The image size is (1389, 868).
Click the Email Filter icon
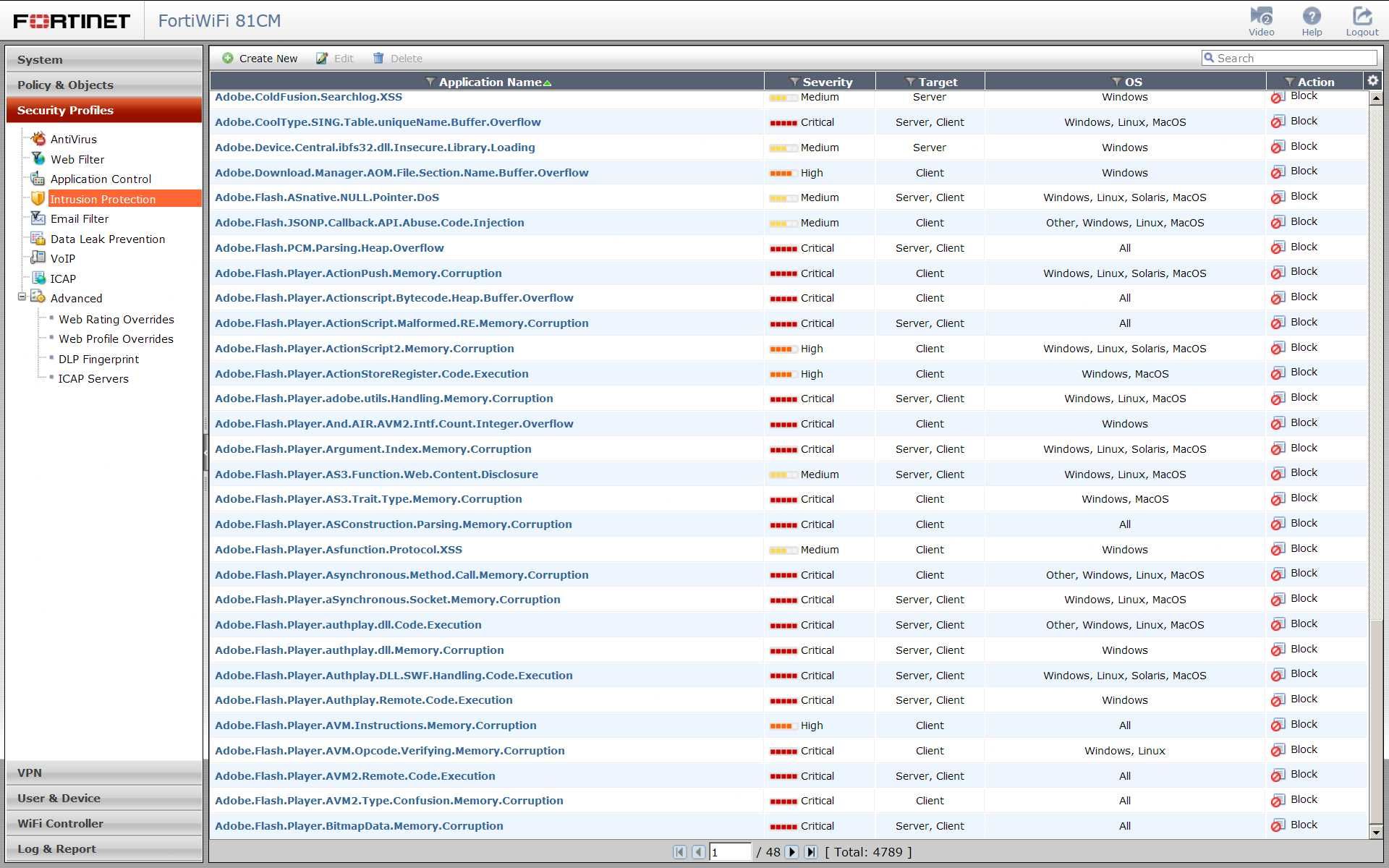coord(38,218)
